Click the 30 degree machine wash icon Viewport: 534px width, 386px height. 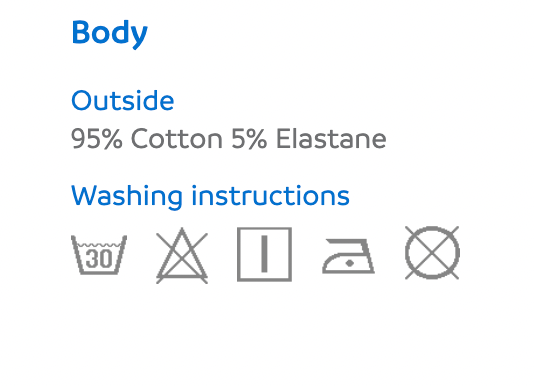click(99, 254)
